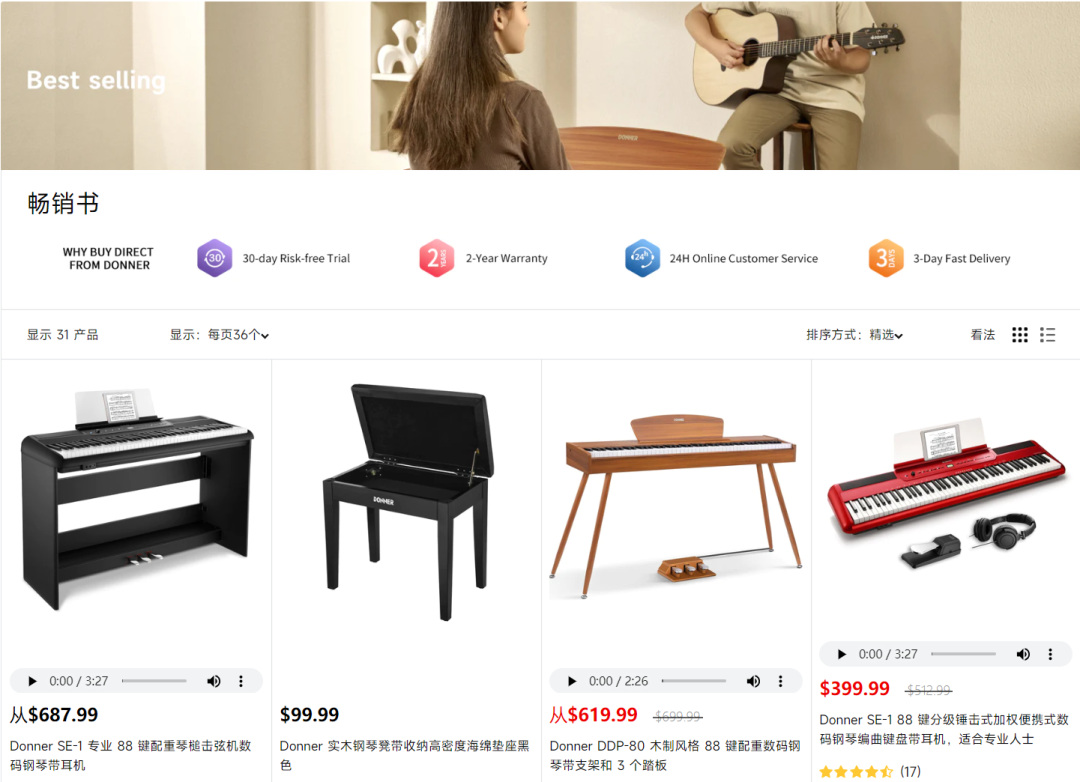Image resolution: width=1080 pixels, height=782 pixels.
Task: Play the red SE-1 keyboard video
Action: [x=842, y=655]
